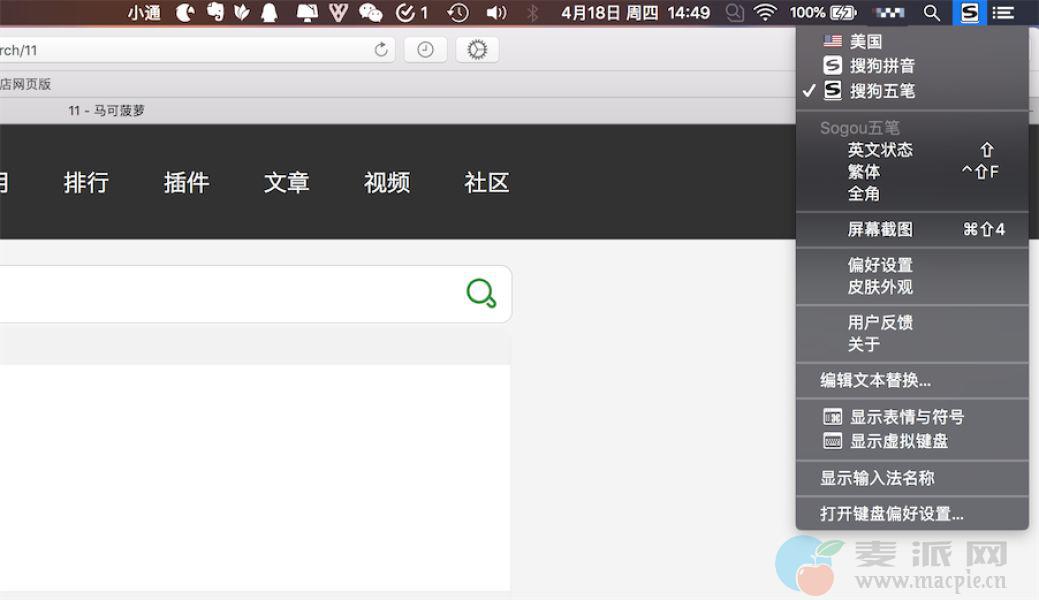Open 插件 navigation link
Screen dimensions: 1039x600
click(186, 182)
